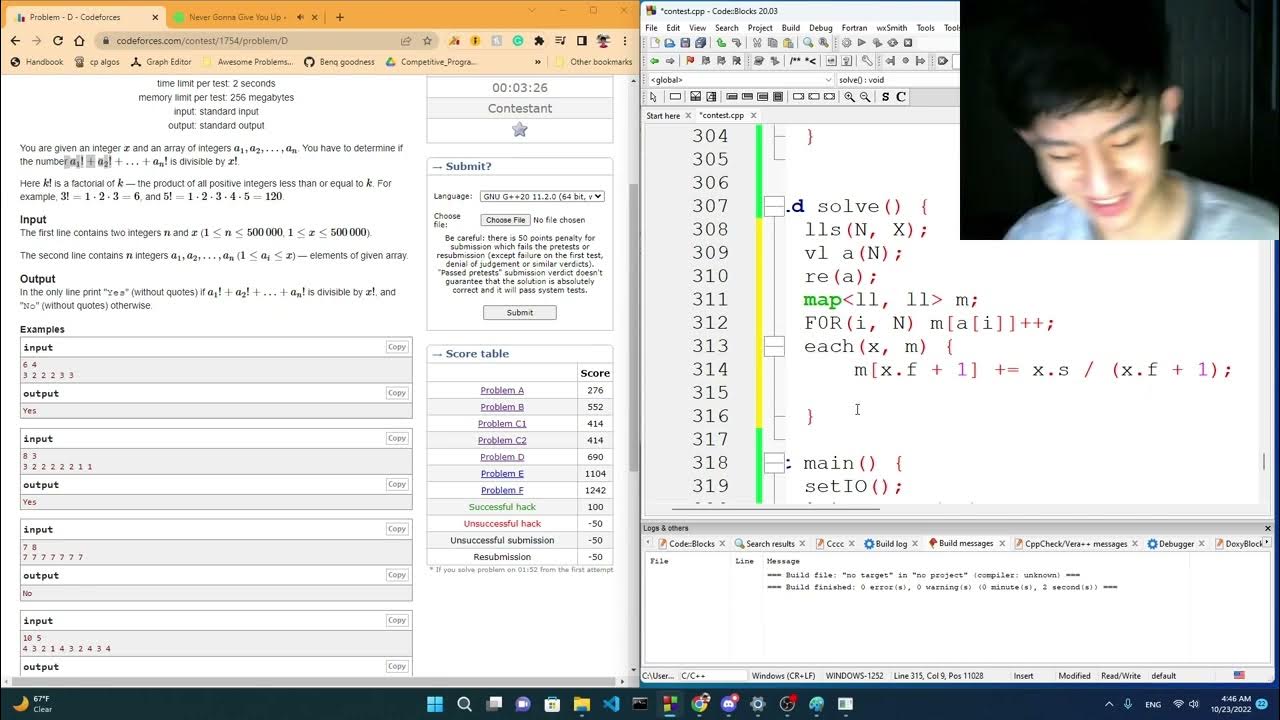This screenshot has width=1280, height=720.
Task: Zoom in using the plus magnifier icon
Action: coord(849,97)
